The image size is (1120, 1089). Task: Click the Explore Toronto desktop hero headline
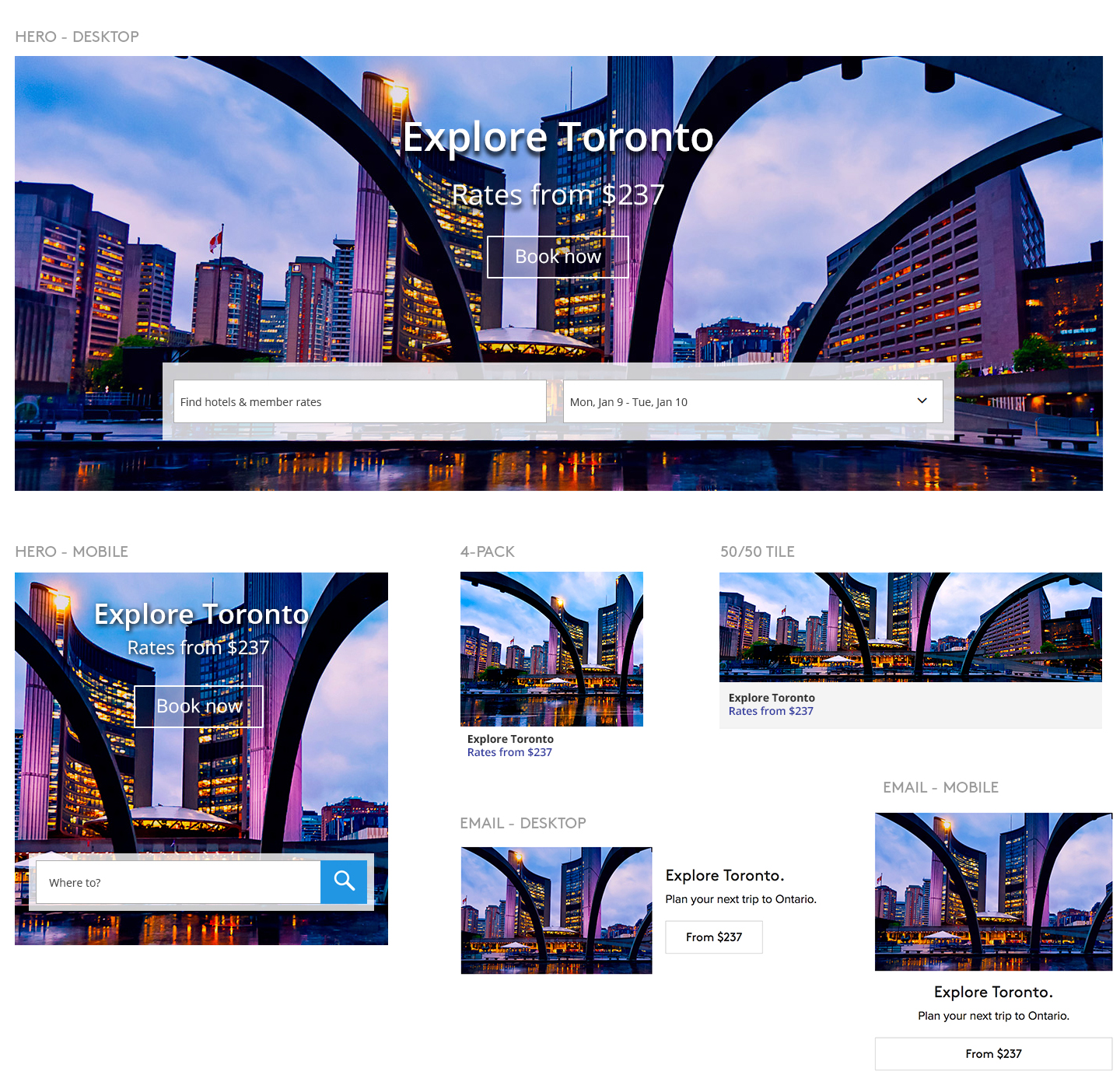click(558, 138)
